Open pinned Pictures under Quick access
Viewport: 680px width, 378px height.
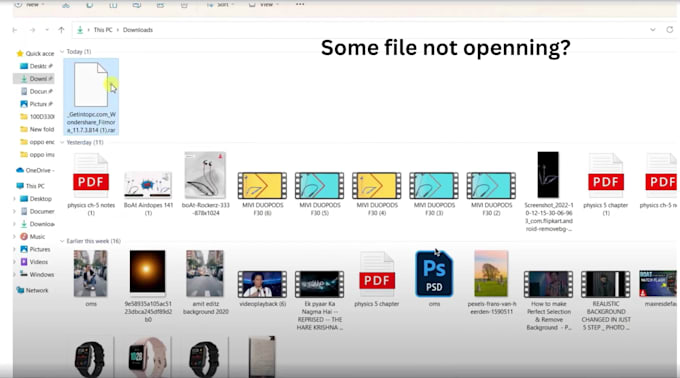click(36, 104)
